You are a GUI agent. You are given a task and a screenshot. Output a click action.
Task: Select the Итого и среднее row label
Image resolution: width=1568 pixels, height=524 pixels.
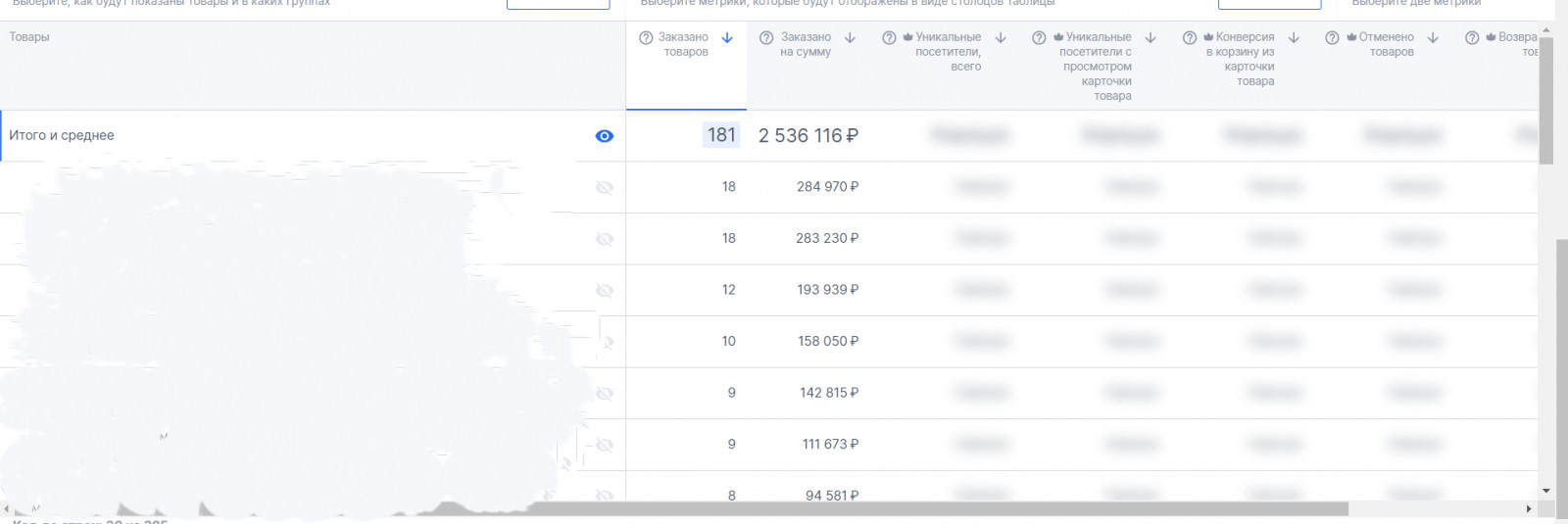pyautogui.click(x=62, y=135)
